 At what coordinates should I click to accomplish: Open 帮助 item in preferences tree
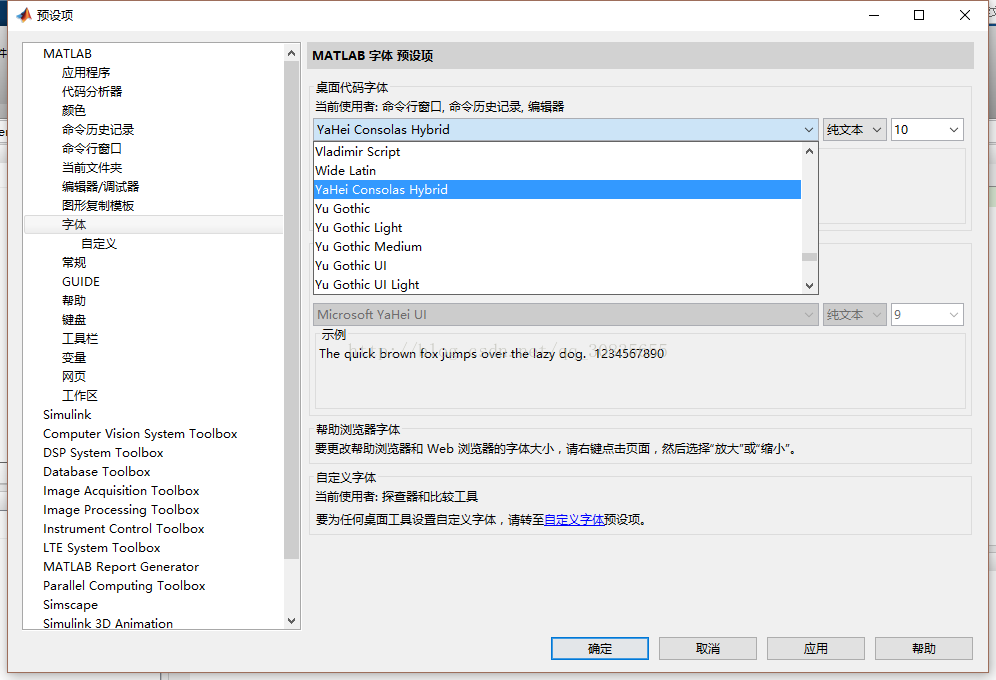pos(74,300)
